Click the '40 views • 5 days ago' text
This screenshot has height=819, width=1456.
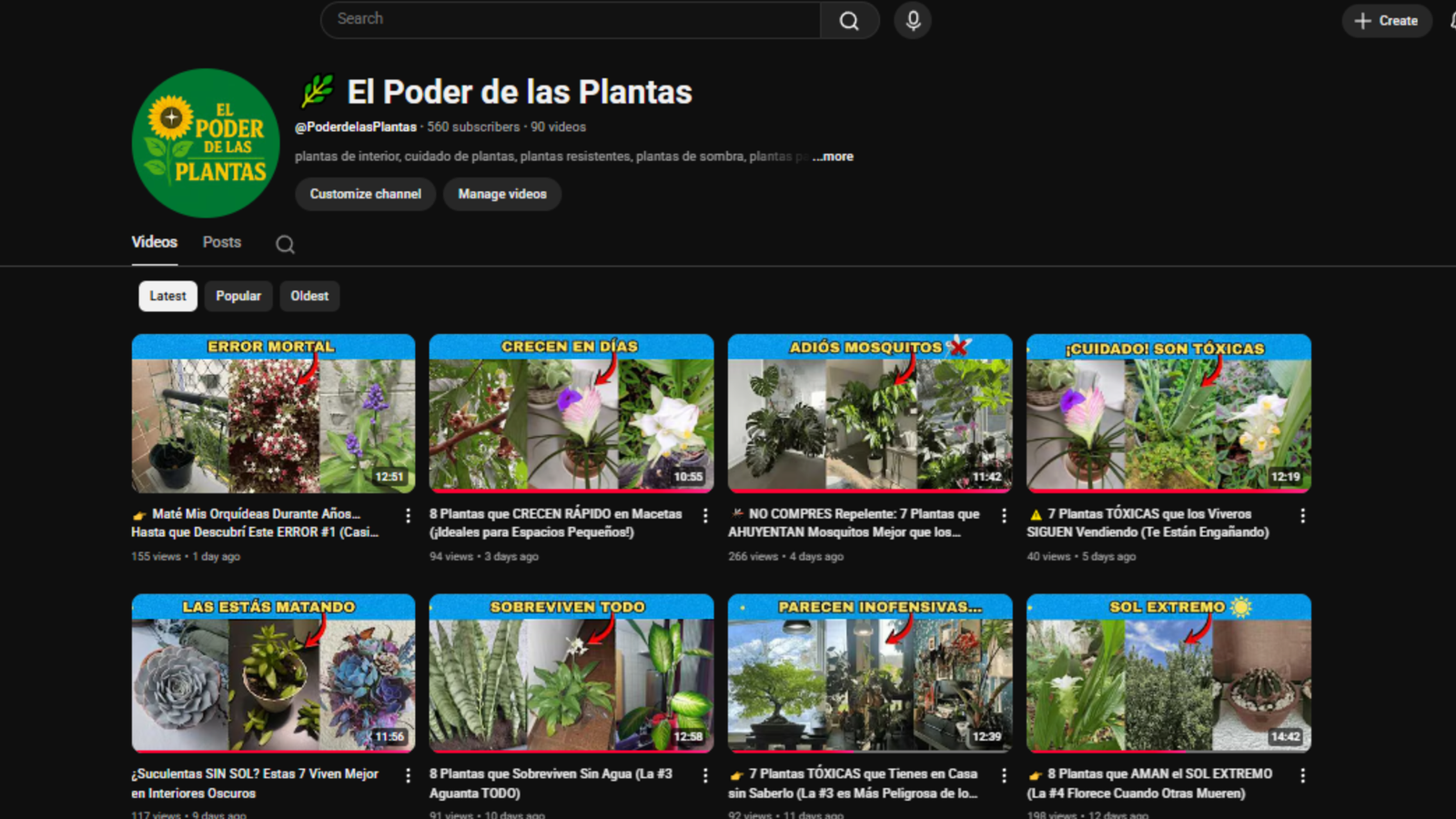(x=1081, y=556)
